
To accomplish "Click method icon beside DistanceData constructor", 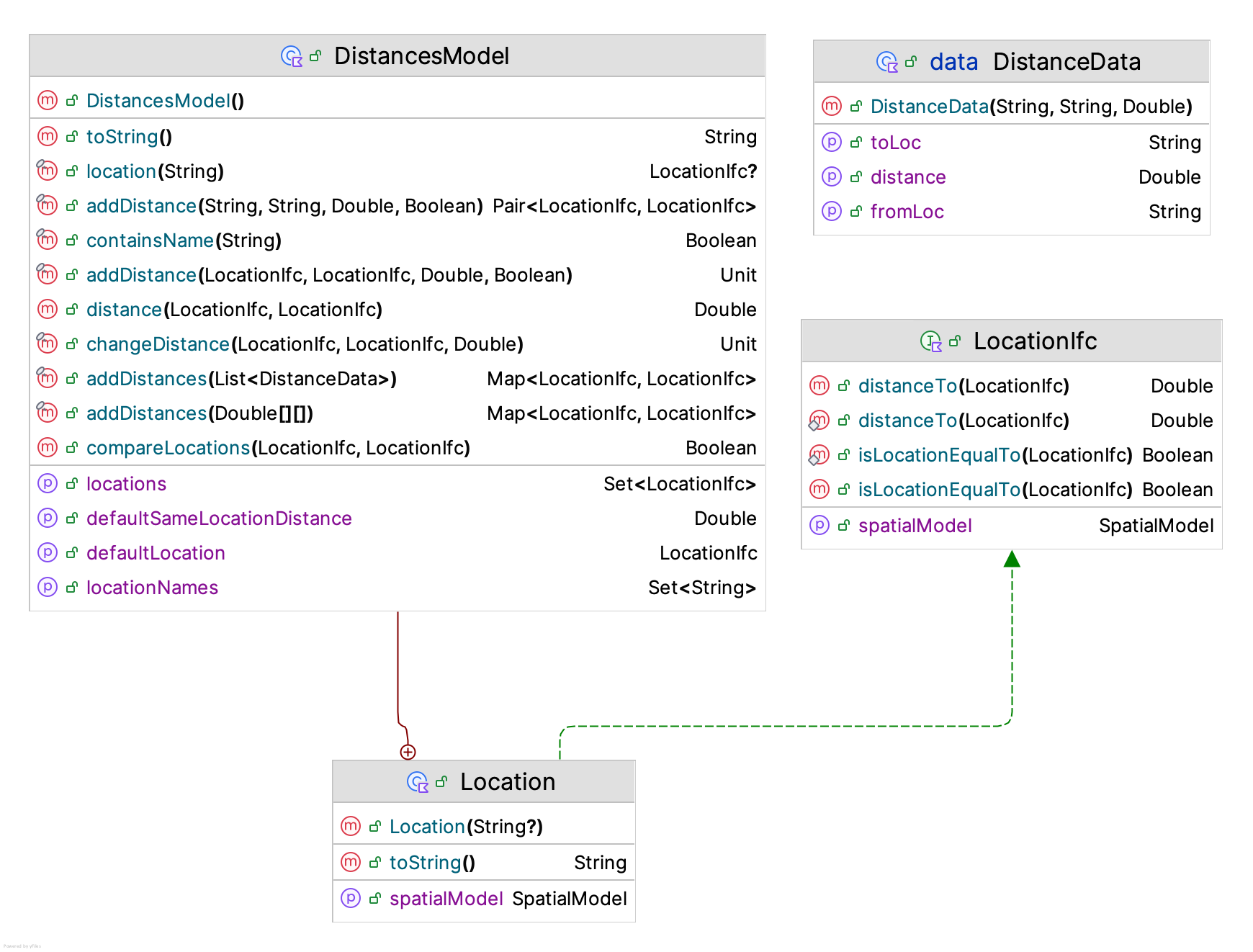I will (832, 106).
